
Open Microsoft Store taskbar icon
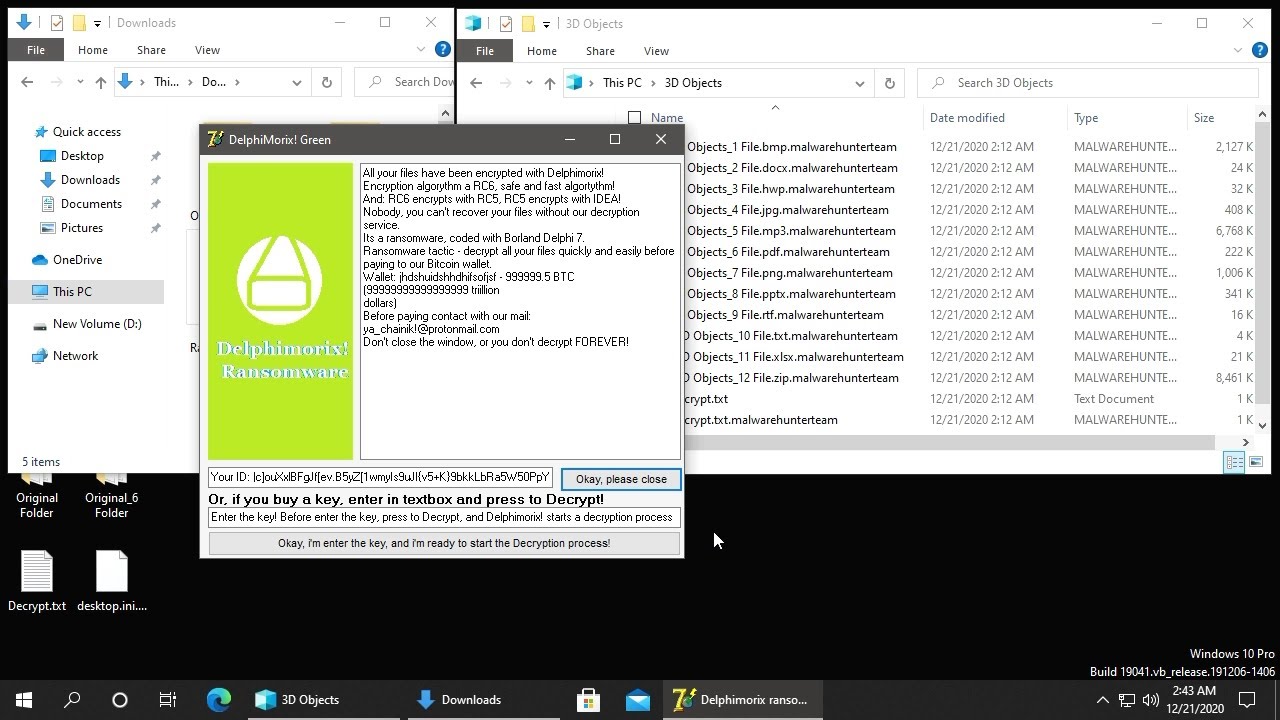point(589,700)
